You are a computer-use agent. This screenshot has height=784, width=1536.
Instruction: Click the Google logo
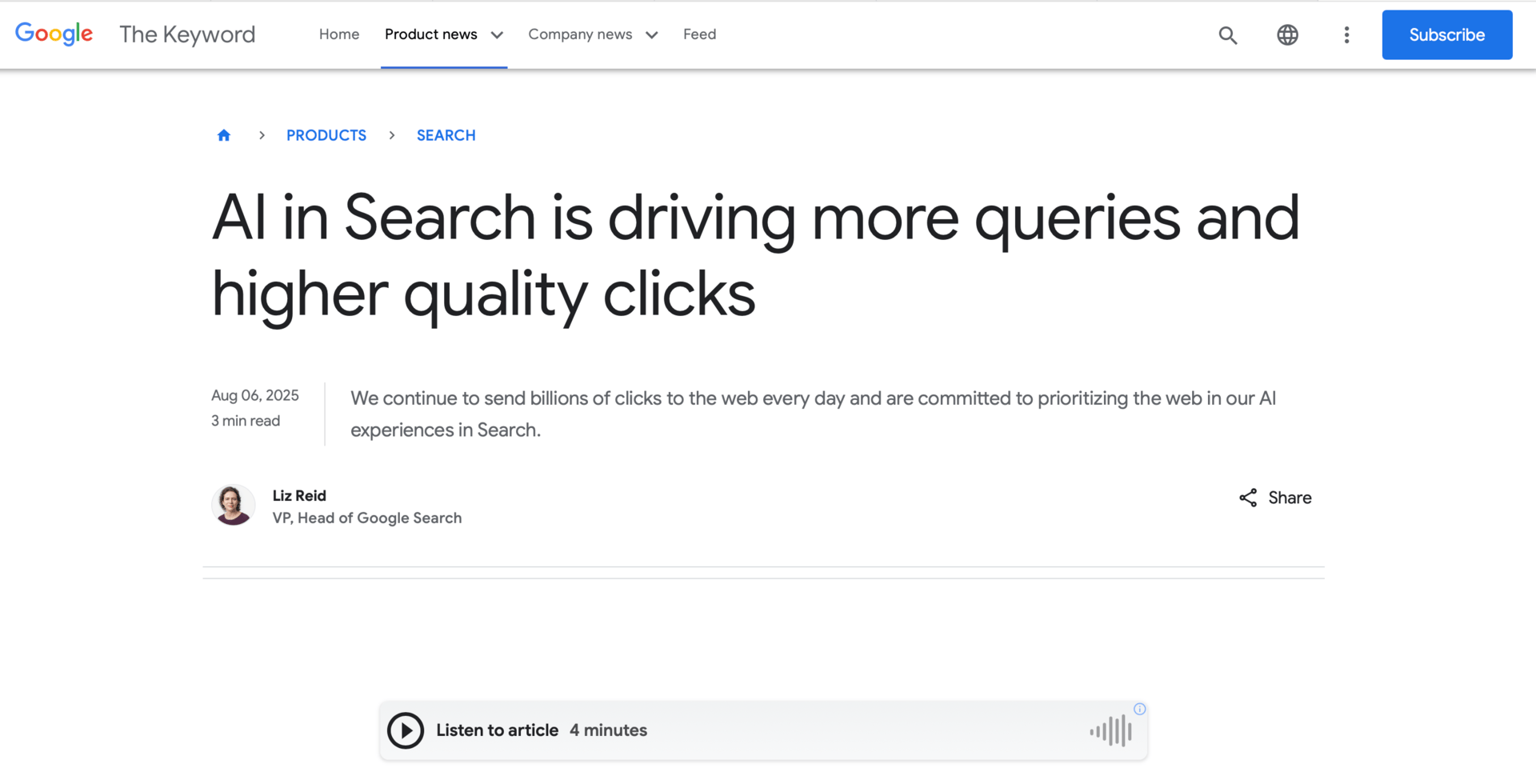(x=54, y=34)
